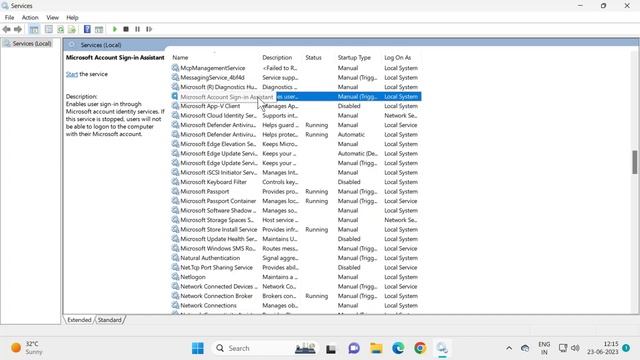Click the Stop Service square icon
This screenshot has width=640, height=360.
126,29
